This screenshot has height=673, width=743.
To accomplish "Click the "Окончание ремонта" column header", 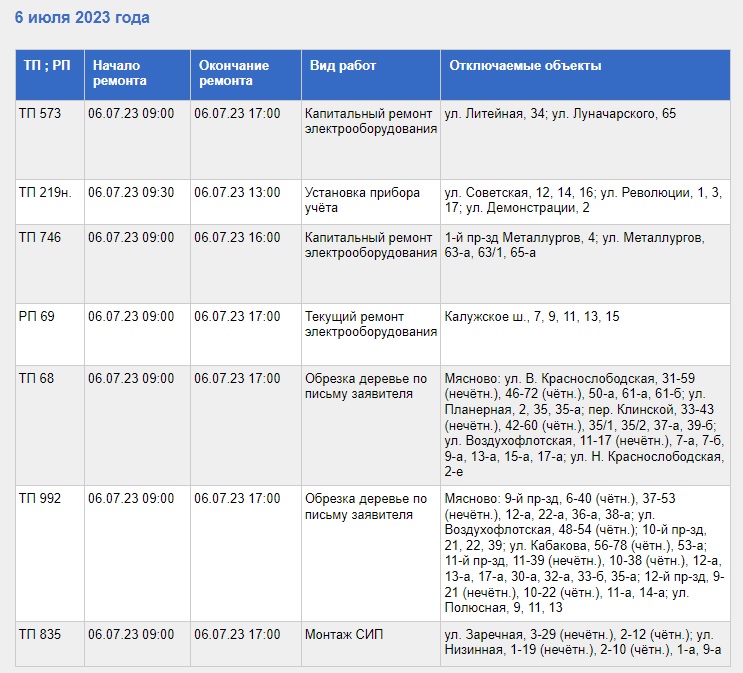I will tap(234, 73).
